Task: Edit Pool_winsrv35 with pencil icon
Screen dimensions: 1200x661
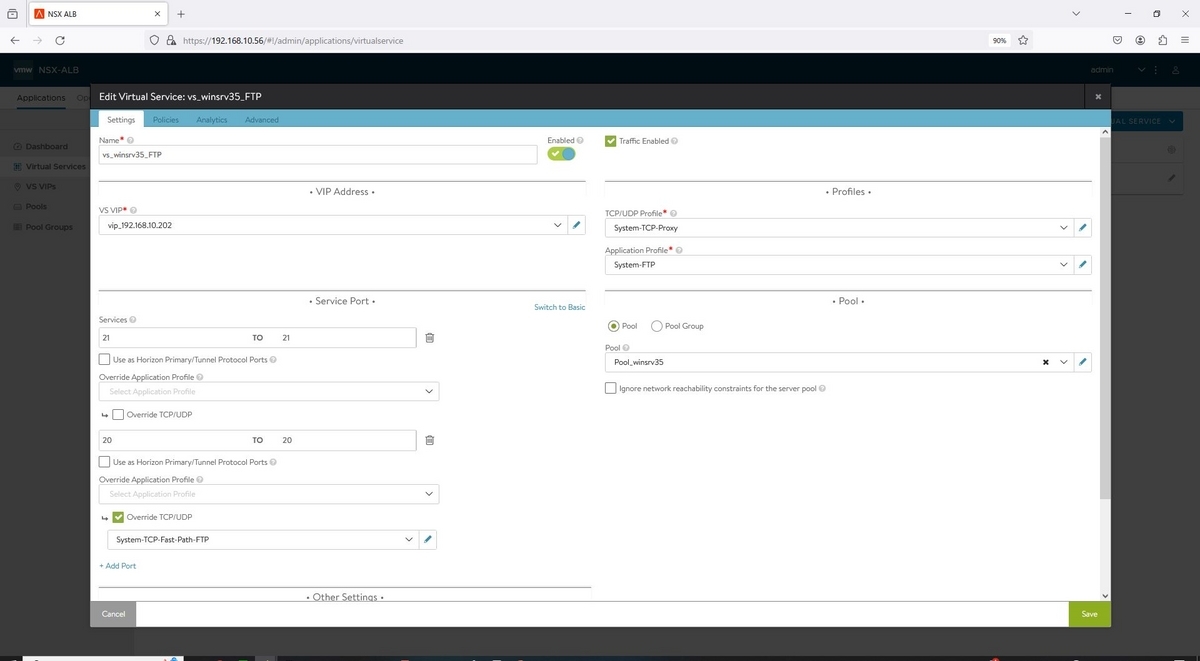Action: [x=1084, y=362]
